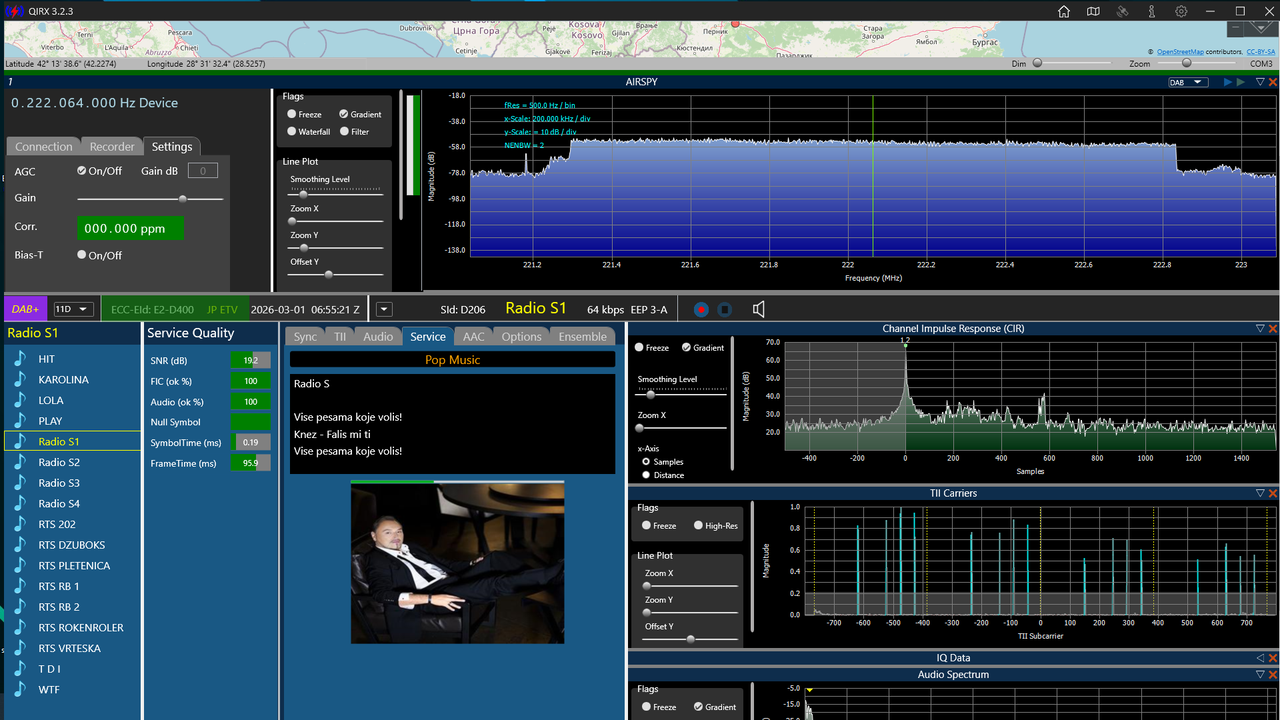Show the map view icon

(1093, 11)
